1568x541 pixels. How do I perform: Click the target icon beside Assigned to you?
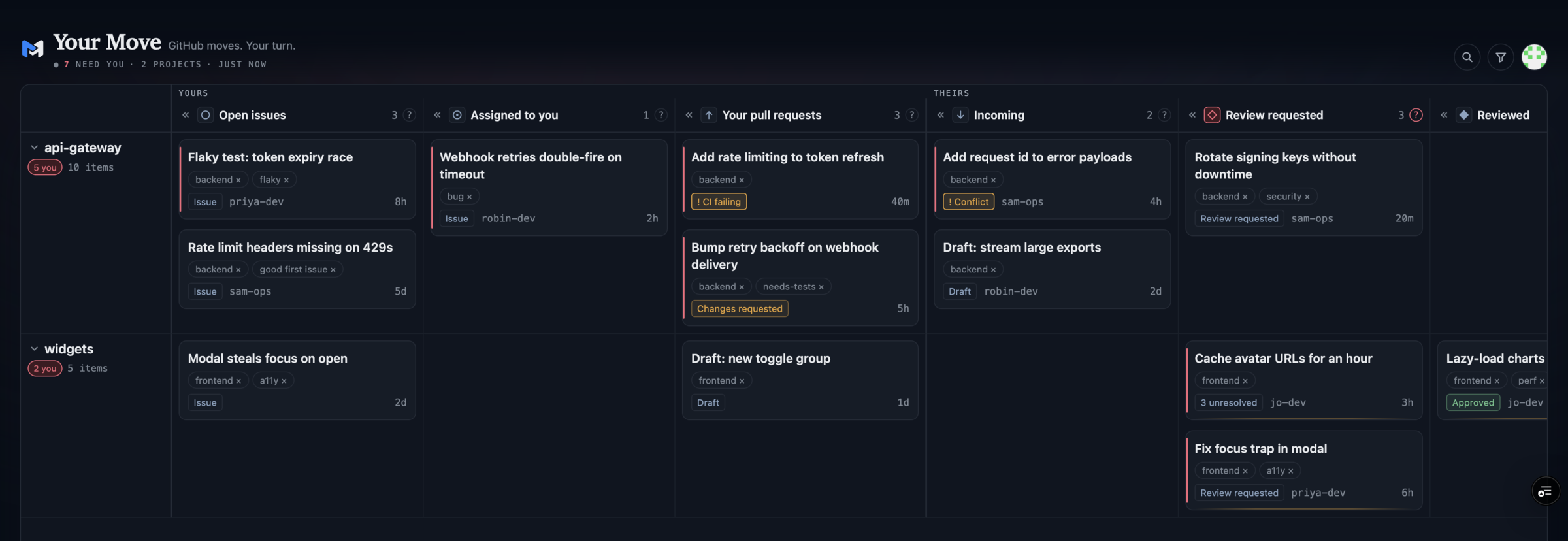tap(457, 115)
